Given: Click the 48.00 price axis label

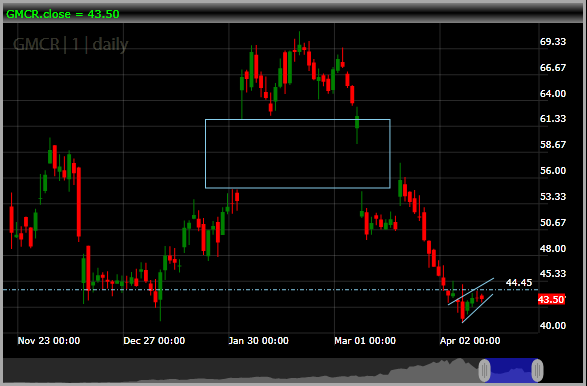Looking at the screenshot, I should tap(553, 248).
